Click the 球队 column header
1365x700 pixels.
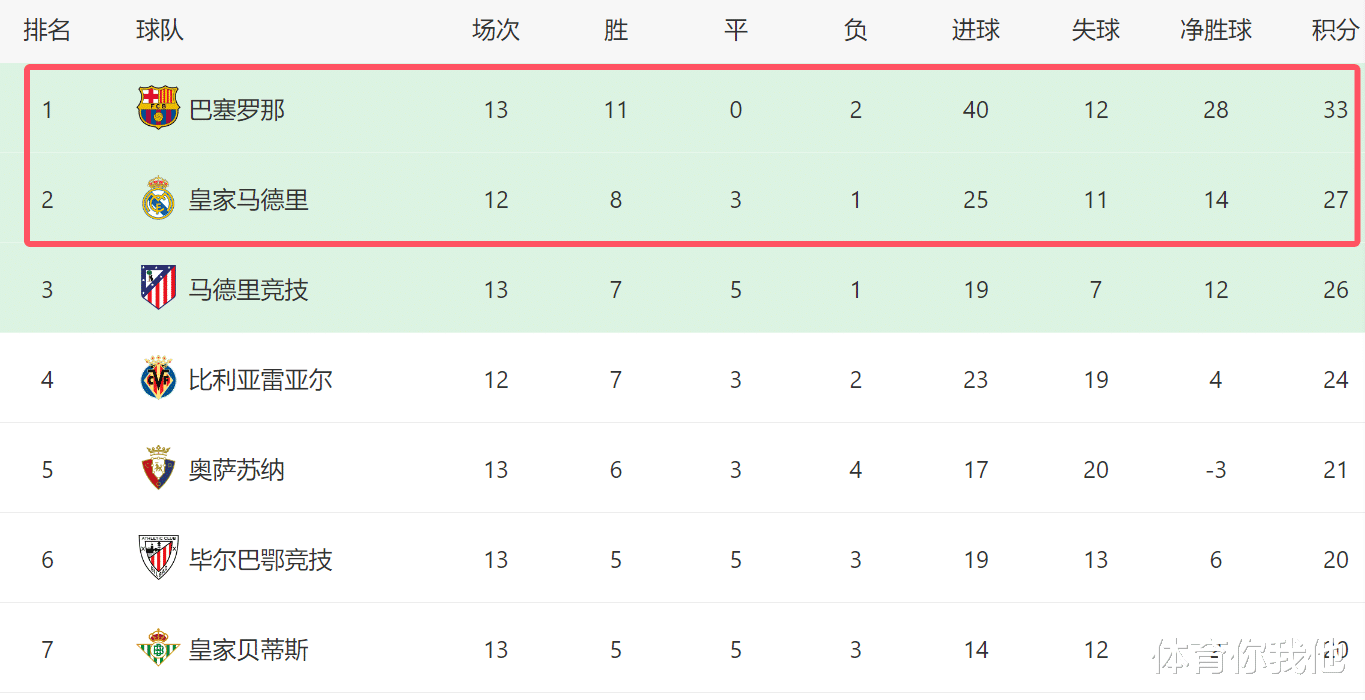pos(160,31)
